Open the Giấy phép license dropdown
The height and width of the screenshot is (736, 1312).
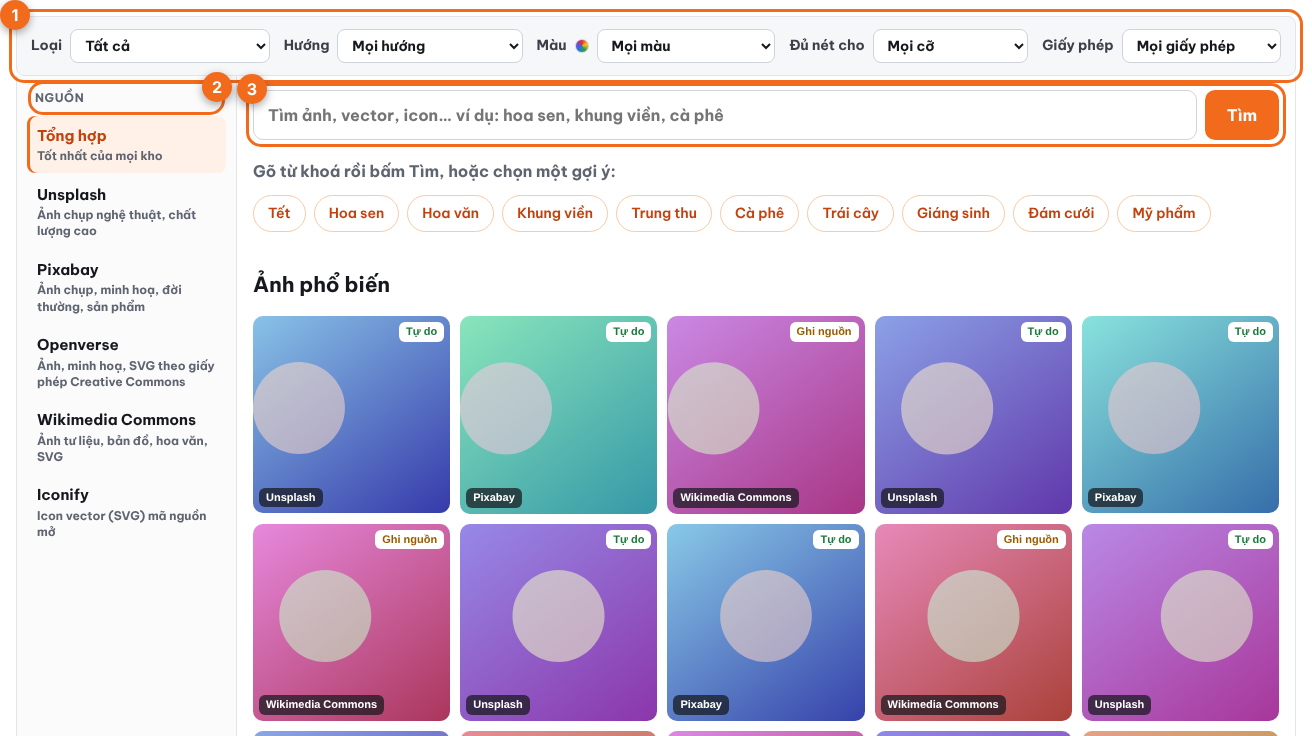click(x=1201, y=46)
